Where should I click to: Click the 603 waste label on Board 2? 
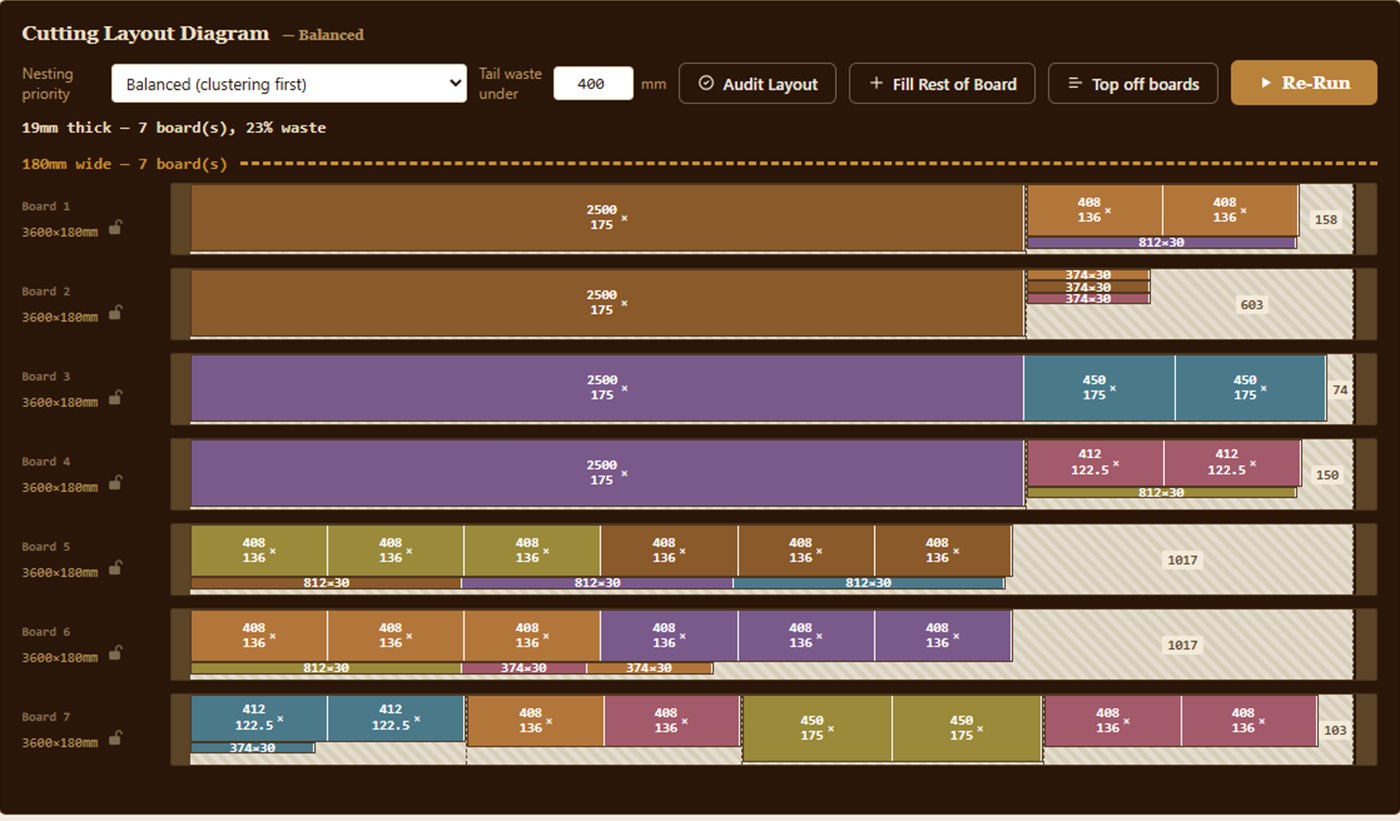[1251, 304]
